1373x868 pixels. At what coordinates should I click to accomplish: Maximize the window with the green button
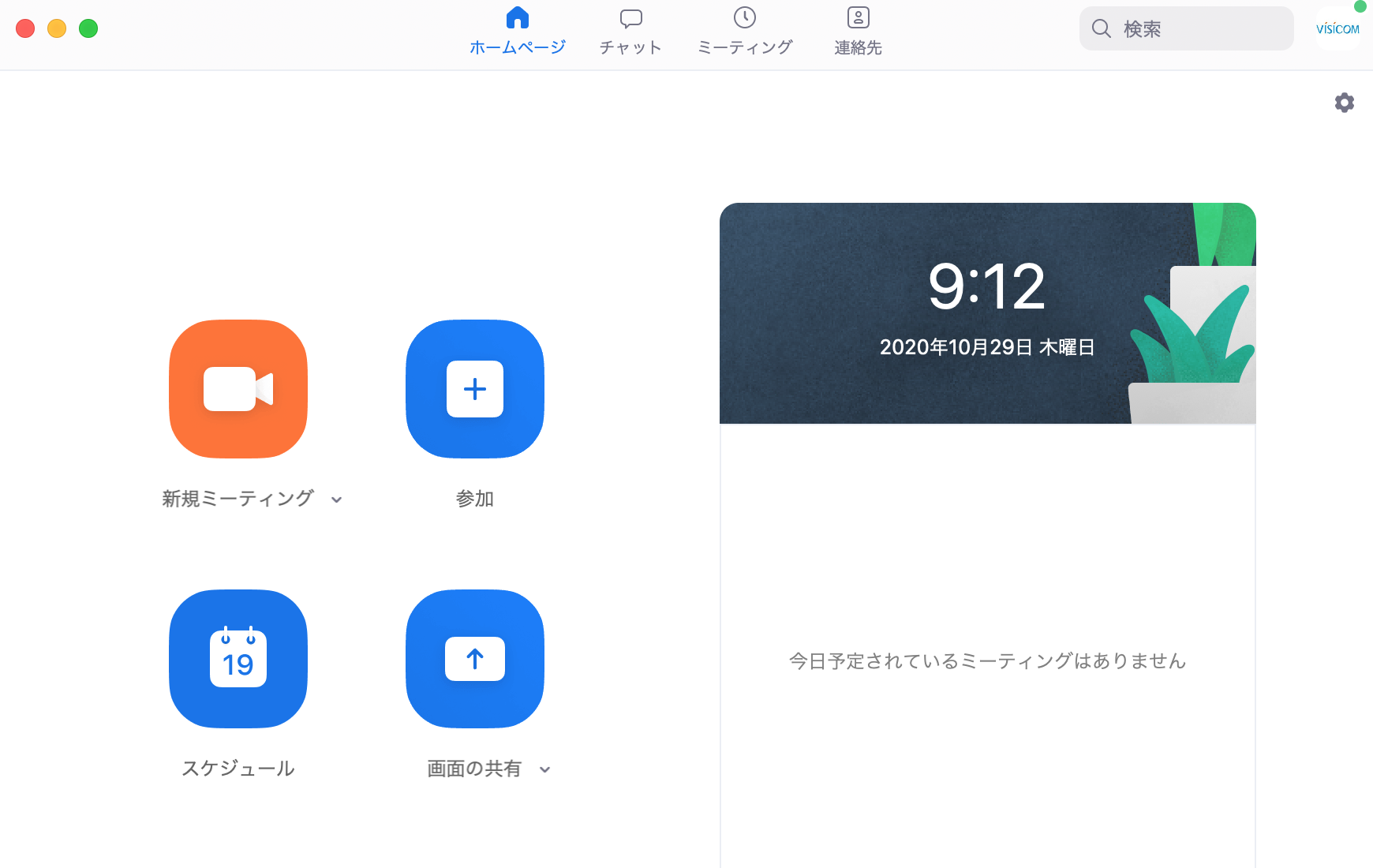88,28
